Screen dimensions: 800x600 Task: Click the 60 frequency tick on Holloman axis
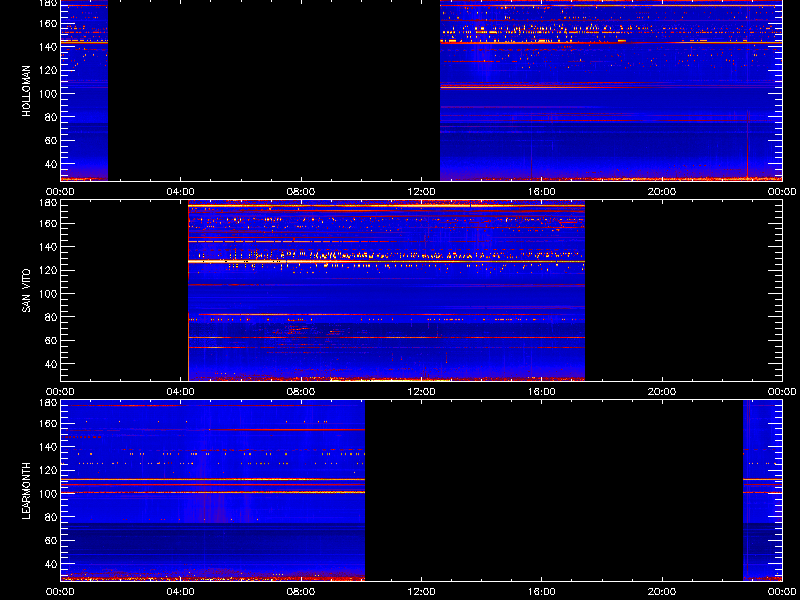pyautogui.click(x=49, y=140)
